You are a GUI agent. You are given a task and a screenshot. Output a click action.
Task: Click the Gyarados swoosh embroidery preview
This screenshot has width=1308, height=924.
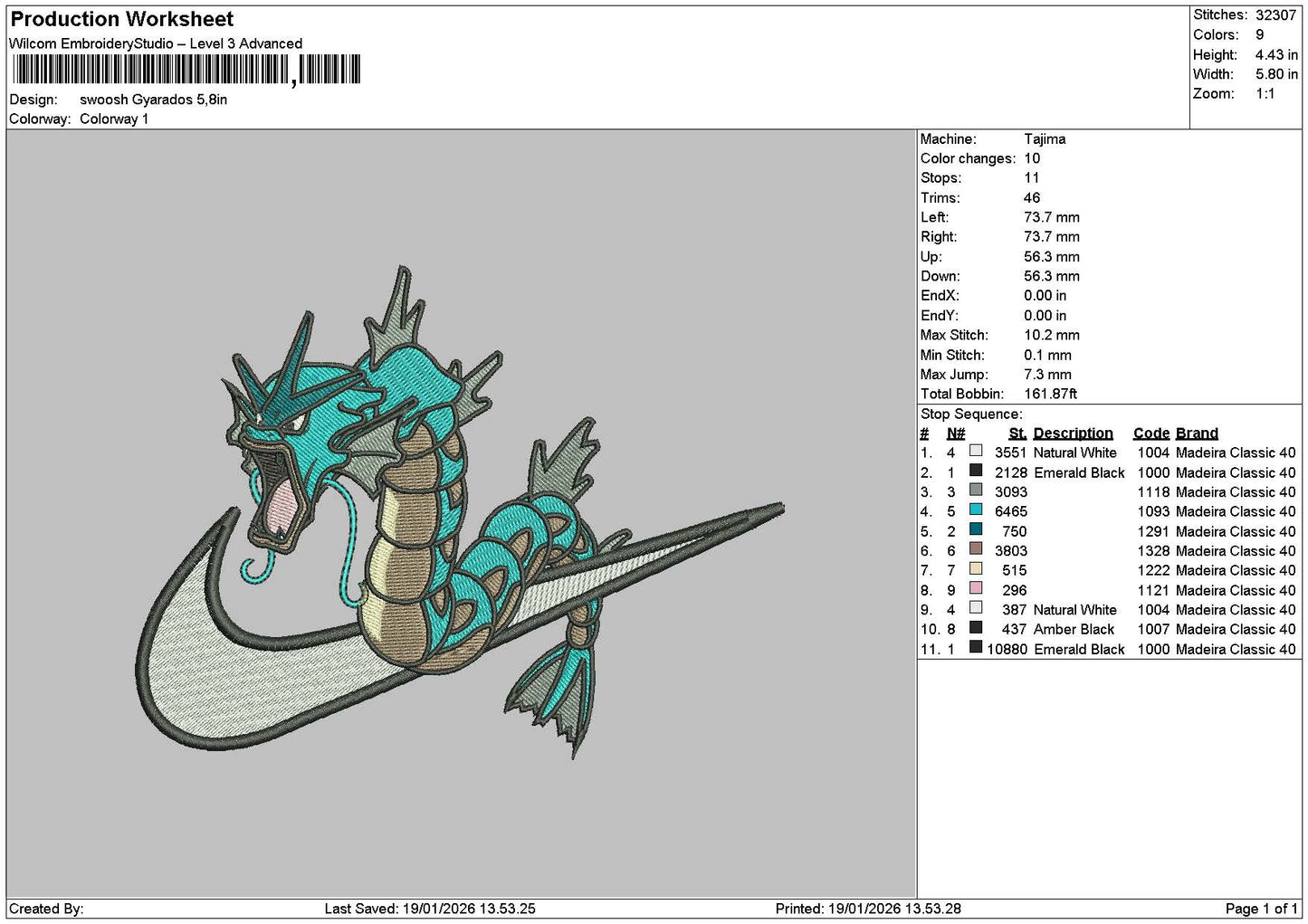[462, 513]
